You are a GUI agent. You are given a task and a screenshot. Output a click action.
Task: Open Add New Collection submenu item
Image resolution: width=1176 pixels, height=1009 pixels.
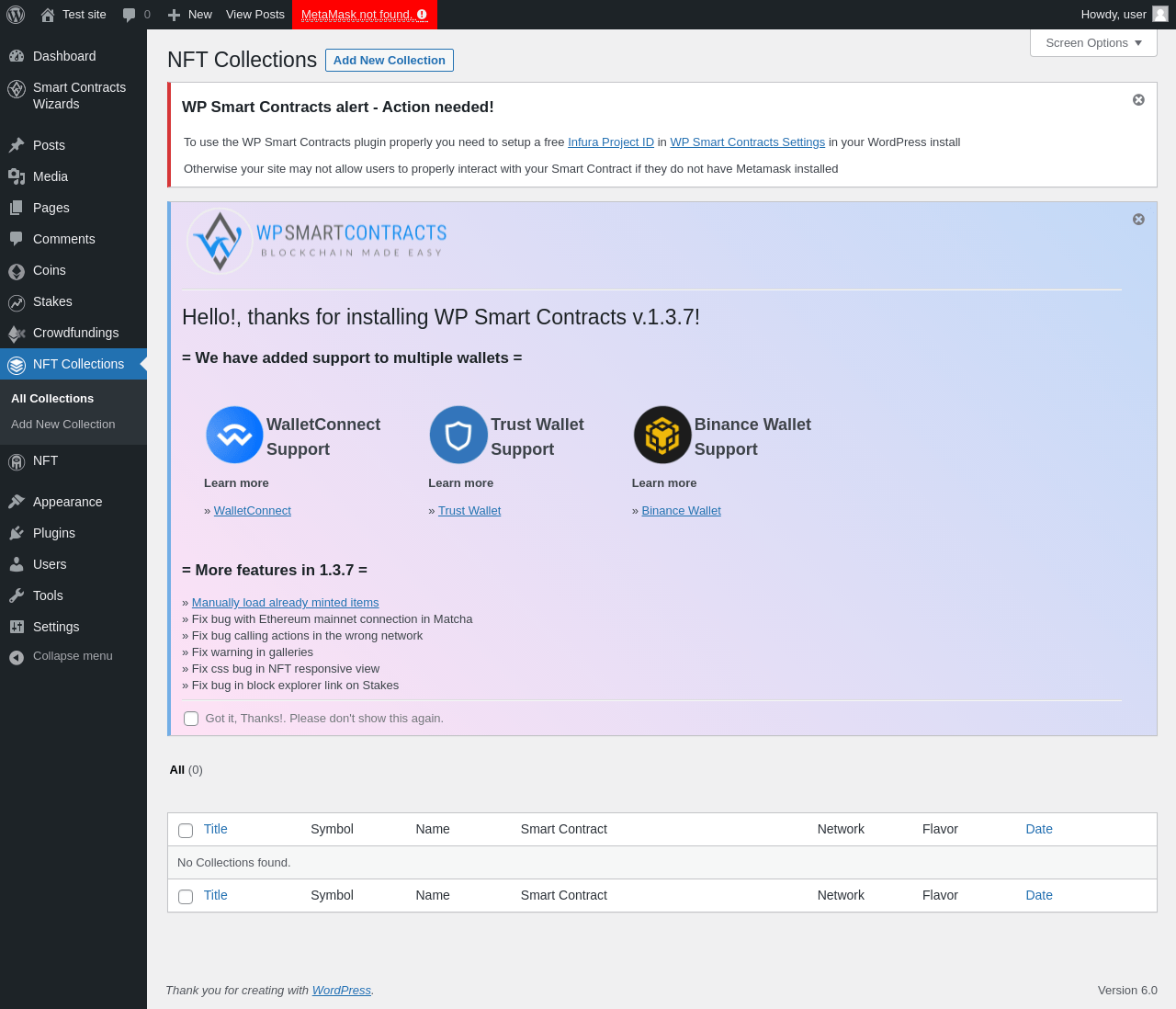point(62,424)
